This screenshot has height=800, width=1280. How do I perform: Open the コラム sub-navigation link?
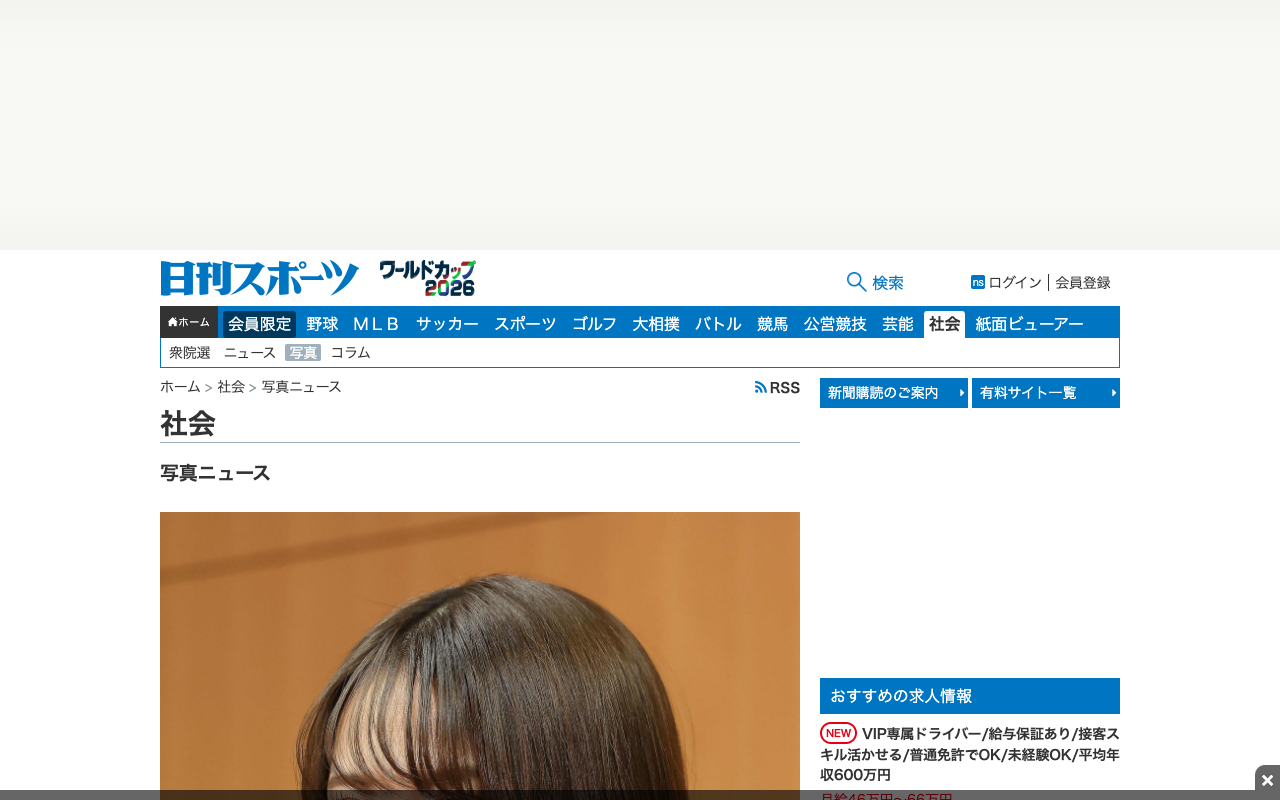(351, 353)
